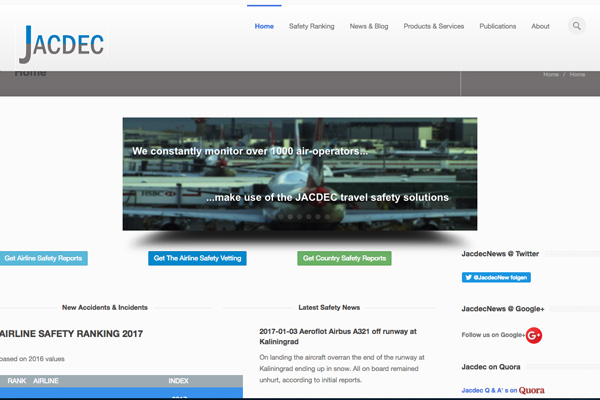The width and height of the screenshot is (600, 400).
Task: Open the Aeroflot Airbus A321 Kaliningrad article
Action: [x=338, y=336]
